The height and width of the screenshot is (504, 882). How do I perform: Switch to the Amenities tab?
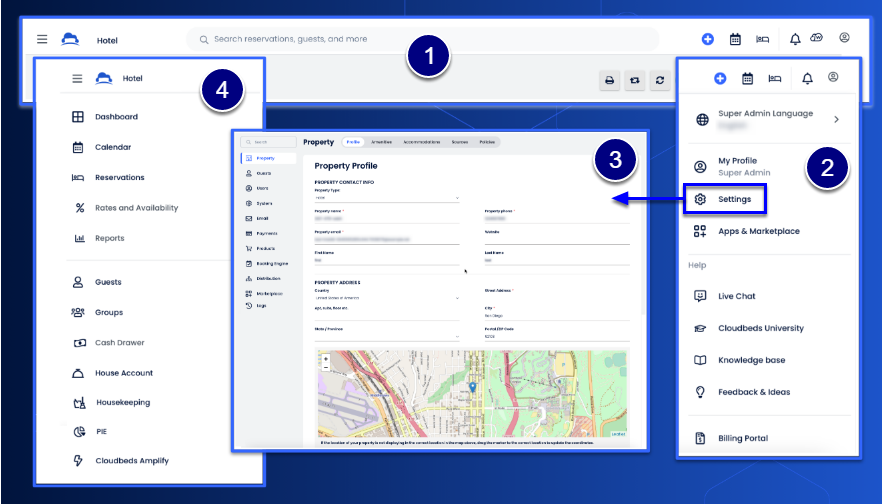pyautogui.click(x=381, y=143)
